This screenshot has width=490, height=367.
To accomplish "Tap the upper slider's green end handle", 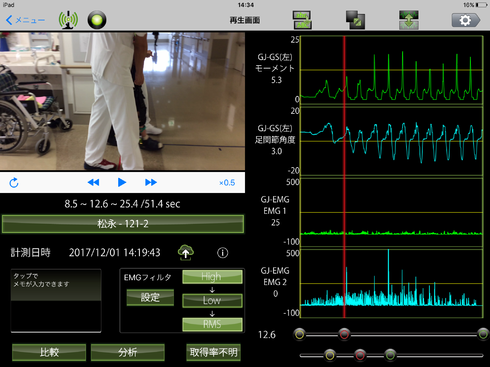I will (483, 334).
